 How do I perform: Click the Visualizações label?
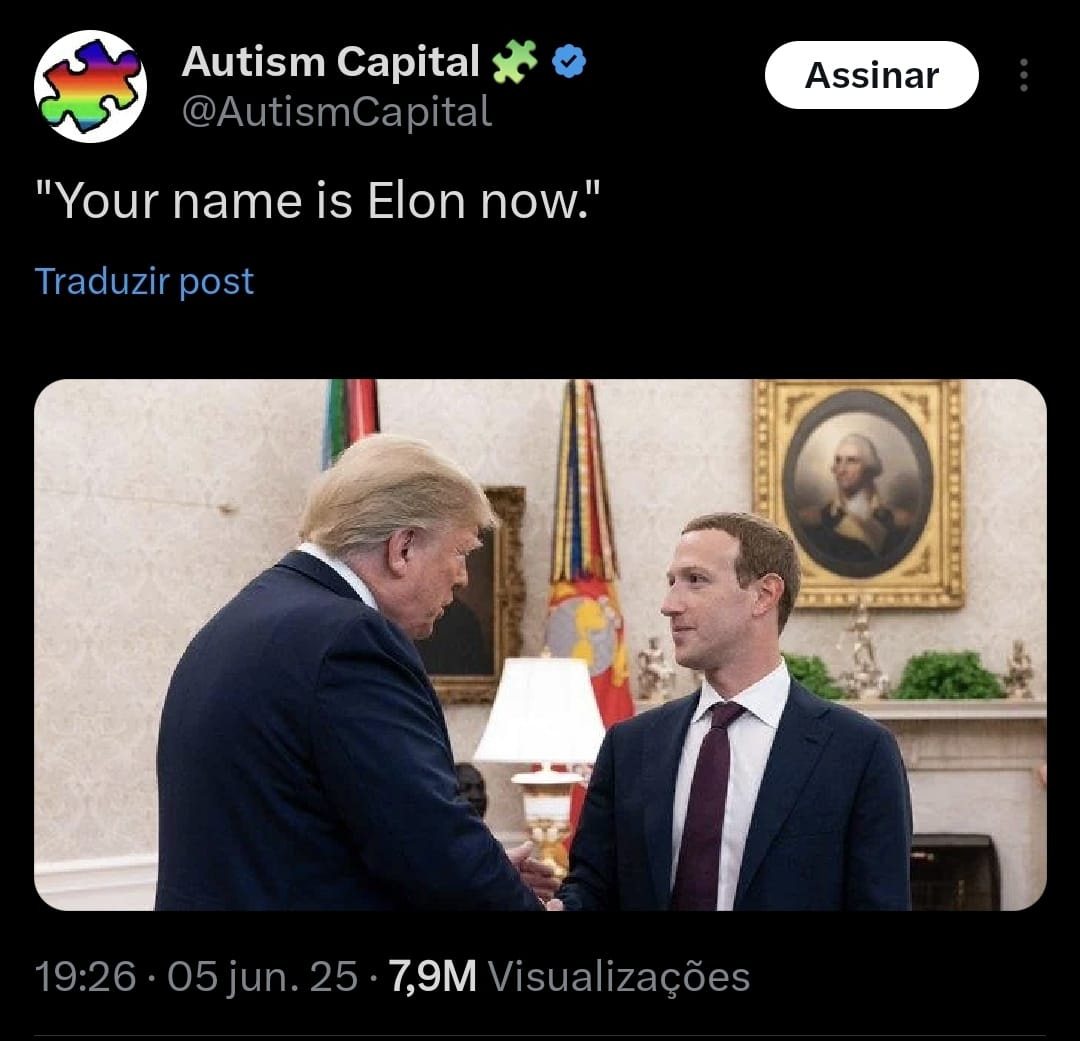pyautogui.click(x=619, y=977)
